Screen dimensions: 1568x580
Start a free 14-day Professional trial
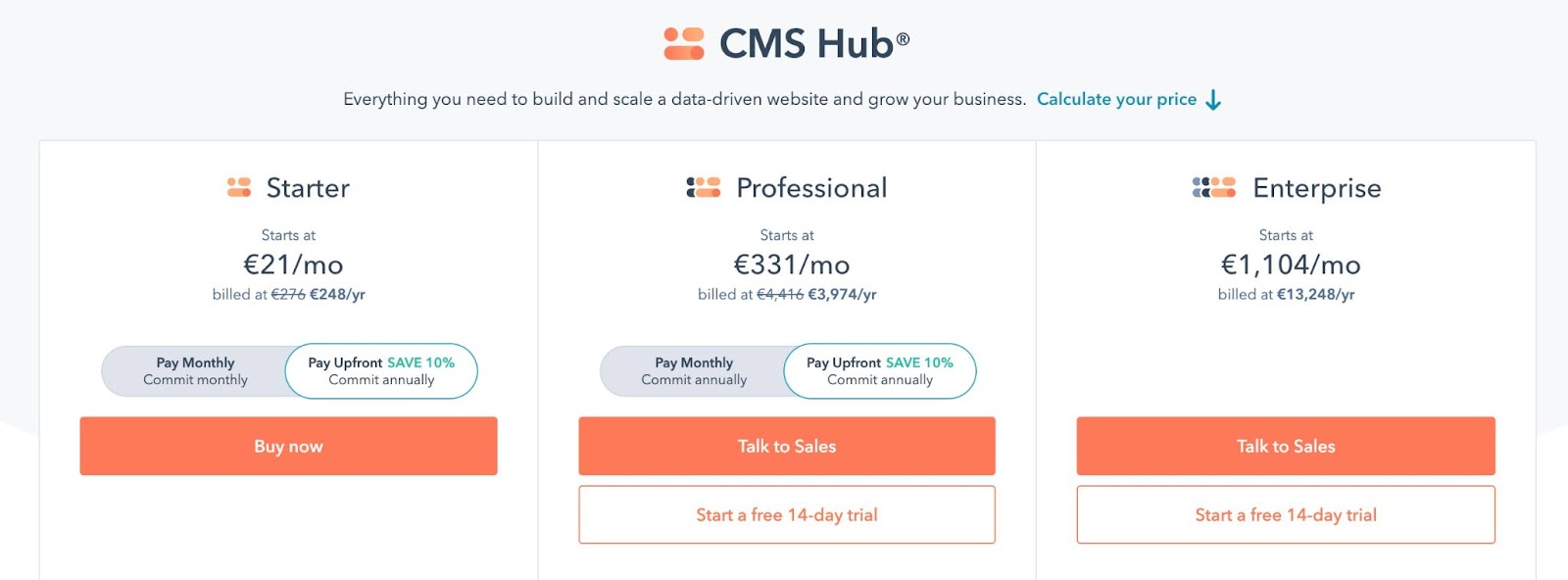[x=785, y=514]
